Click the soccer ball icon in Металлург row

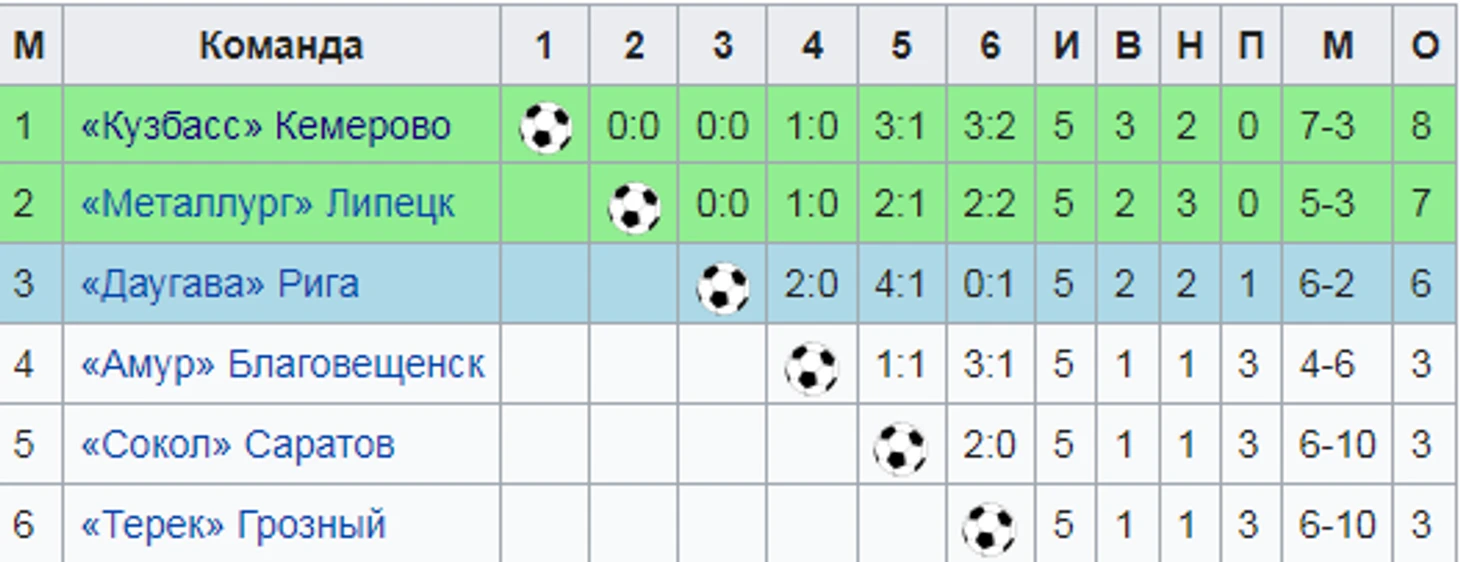[634, 208]
